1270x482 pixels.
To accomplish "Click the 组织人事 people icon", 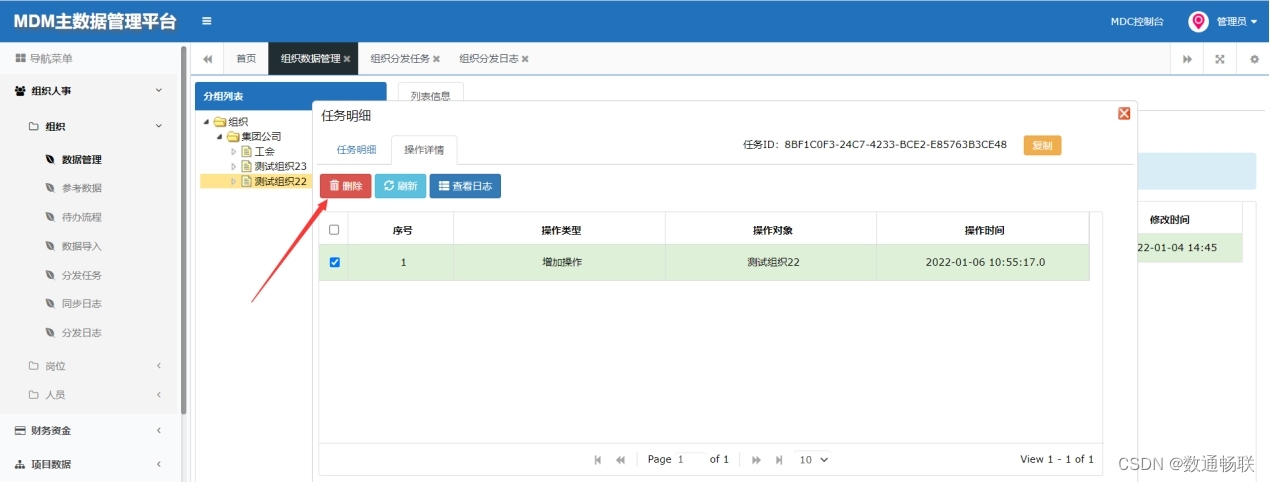I will pyautogui.click(x=20, y=91).
